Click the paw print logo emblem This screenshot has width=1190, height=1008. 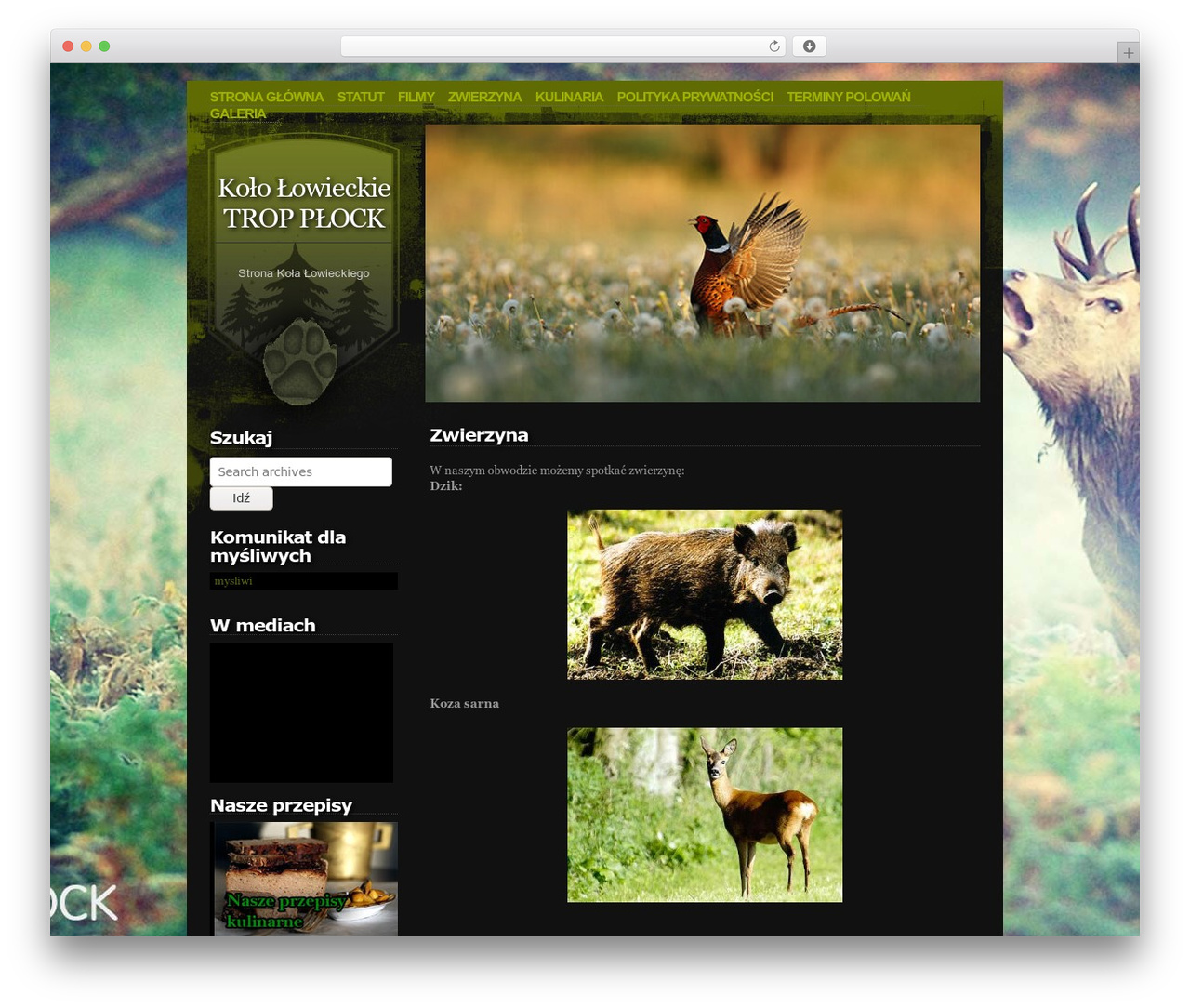(x=300, y=362)
